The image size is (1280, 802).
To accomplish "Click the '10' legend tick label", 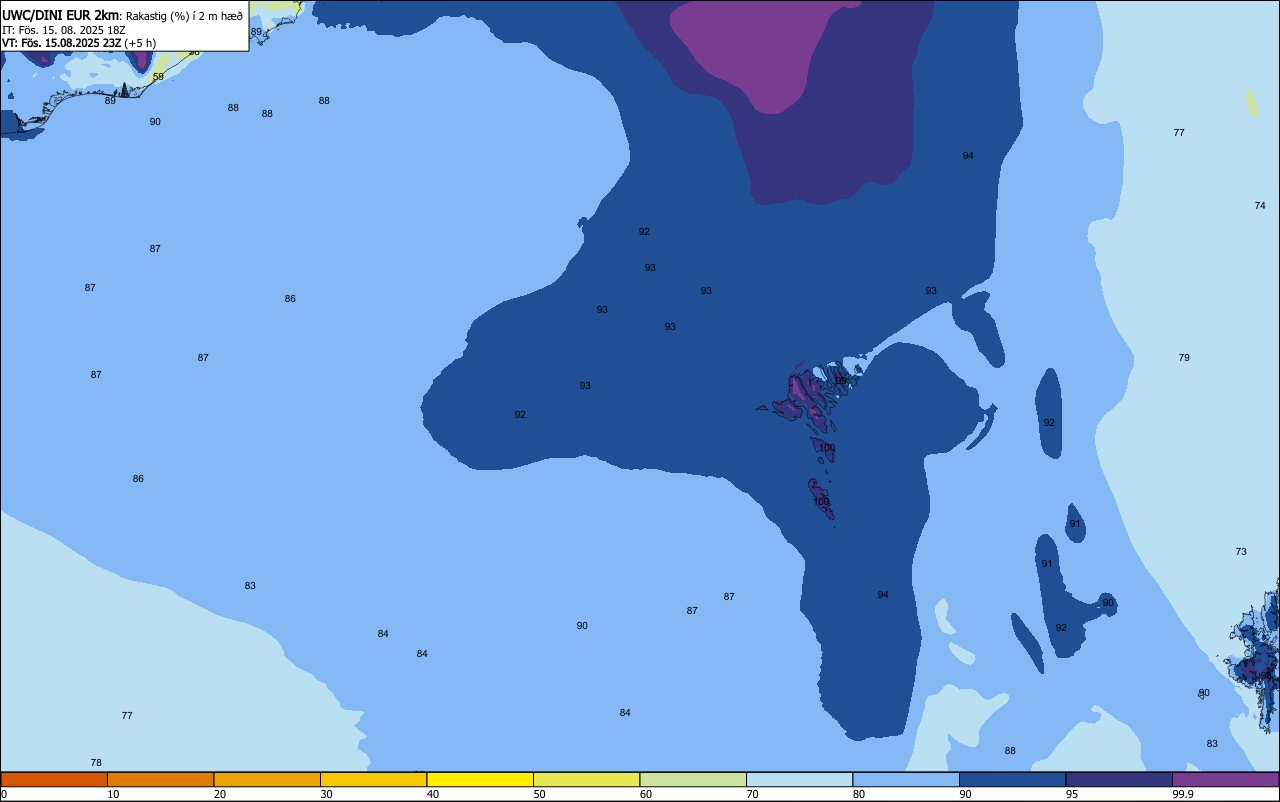I will coord(113,794).
